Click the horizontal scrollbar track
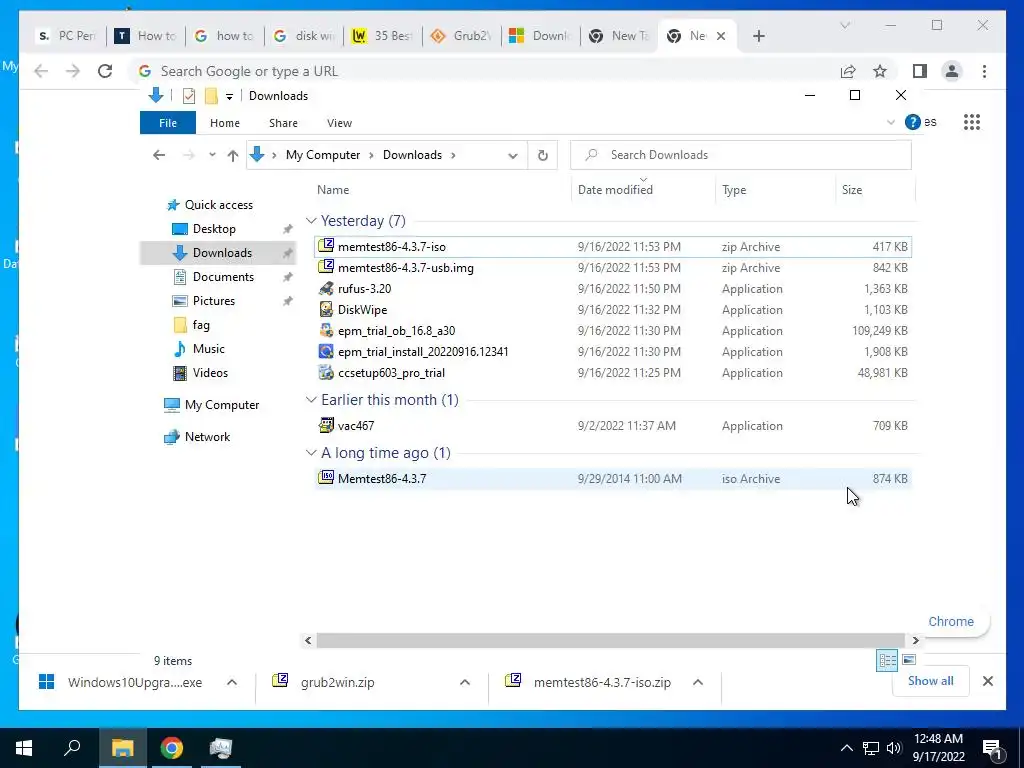Viewport: 1024px width, 768px height. tap(611, 641)
